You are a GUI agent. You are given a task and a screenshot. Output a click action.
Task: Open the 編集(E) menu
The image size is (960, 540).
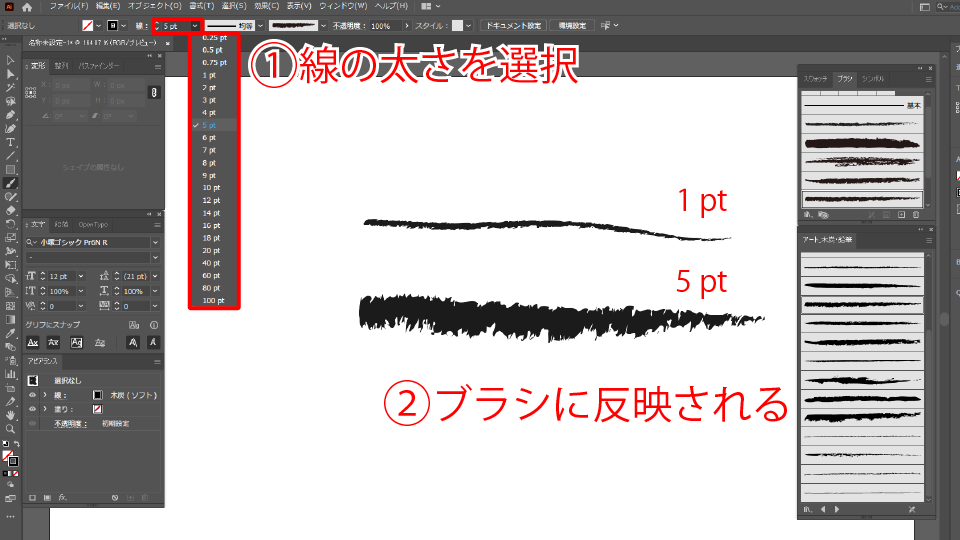coord(108,6)
